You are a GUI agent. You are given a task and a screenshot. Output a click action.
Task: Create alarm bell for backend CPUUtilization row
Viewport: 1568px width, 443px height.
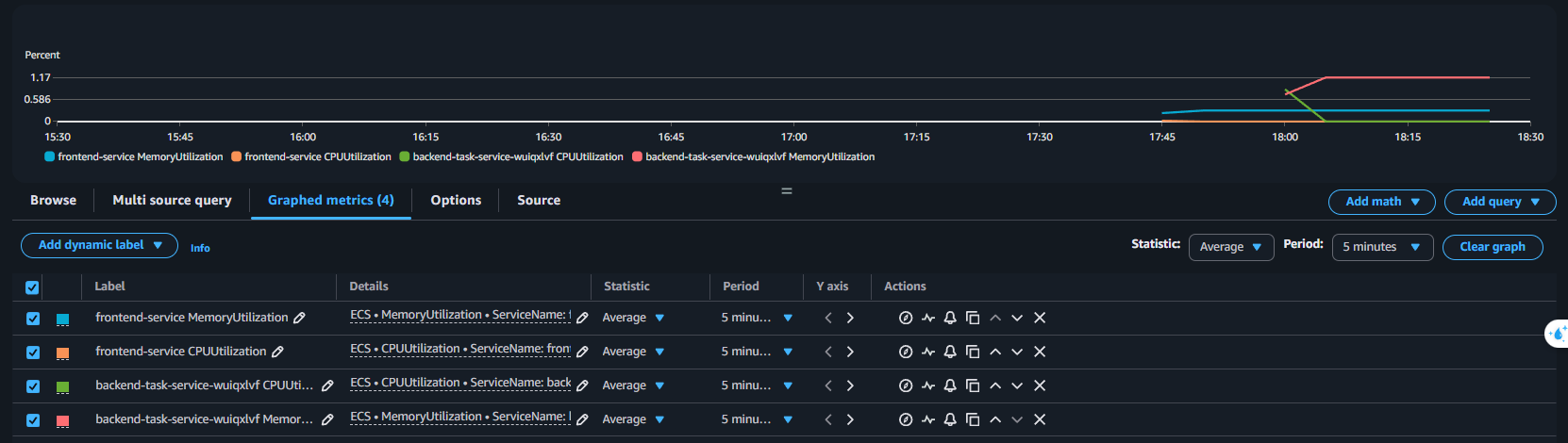click(950, 386)
